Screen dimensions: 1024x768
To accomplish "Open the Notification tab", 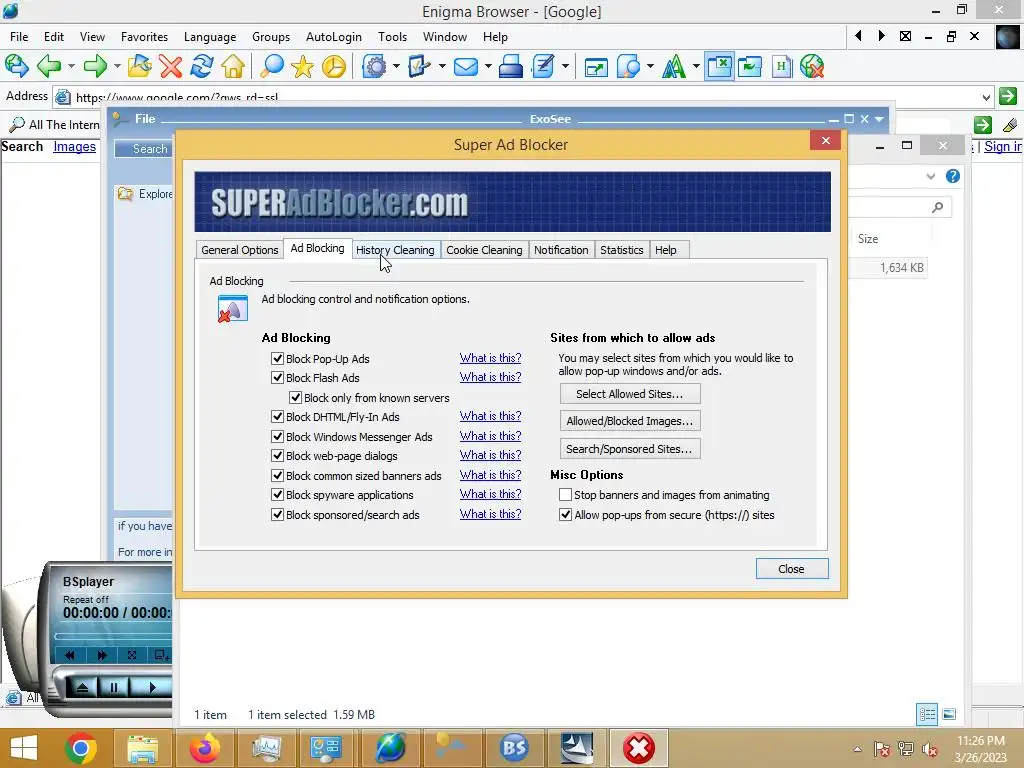I will tap(561, 249).
